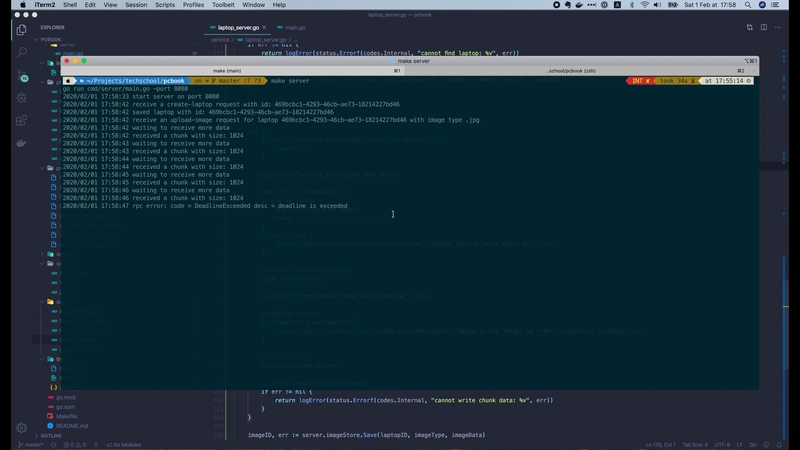Open the keyboard input source A icon
800x450 pixels.
[617, 5]
